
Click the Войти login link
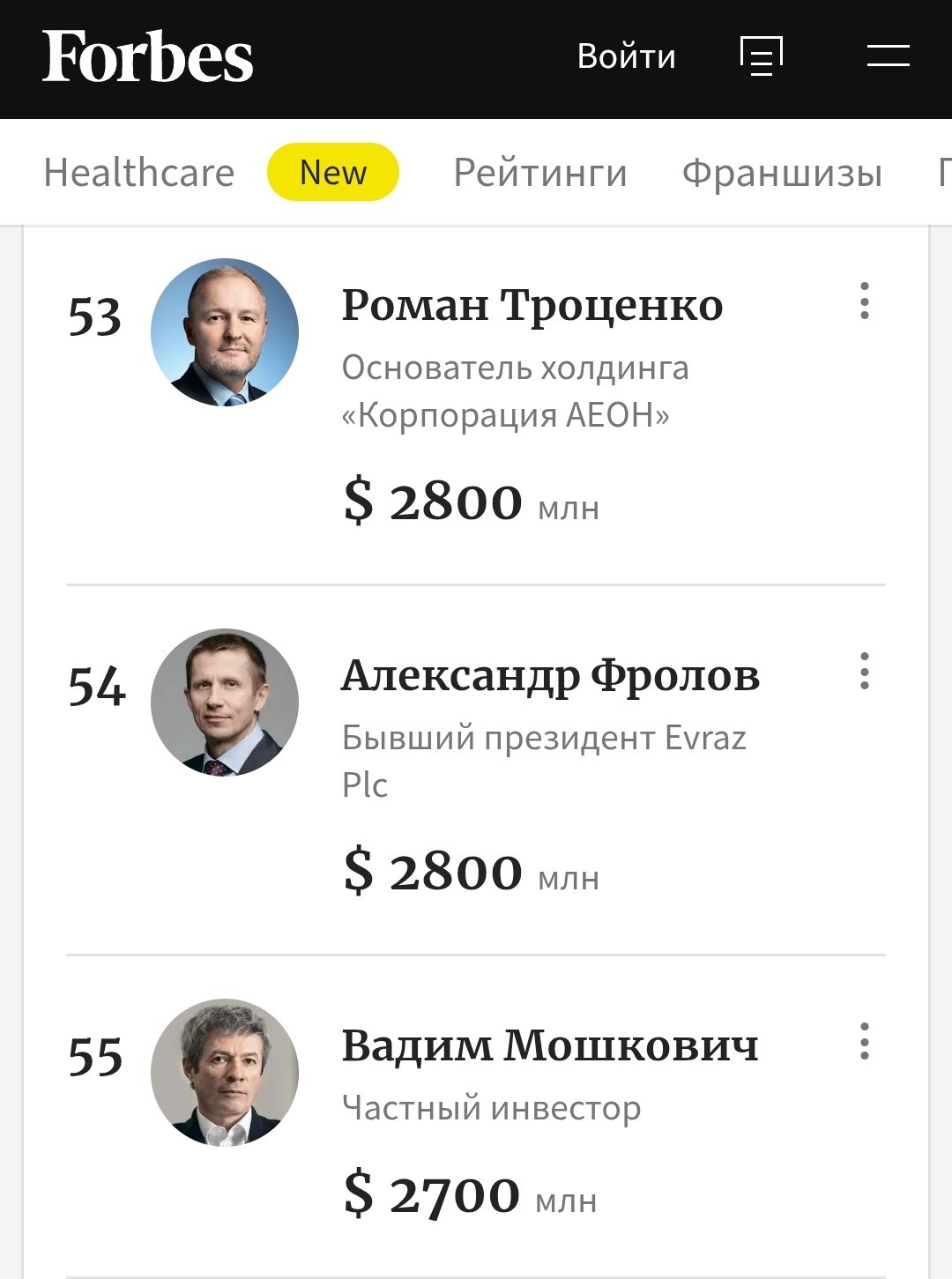[627, 56]
